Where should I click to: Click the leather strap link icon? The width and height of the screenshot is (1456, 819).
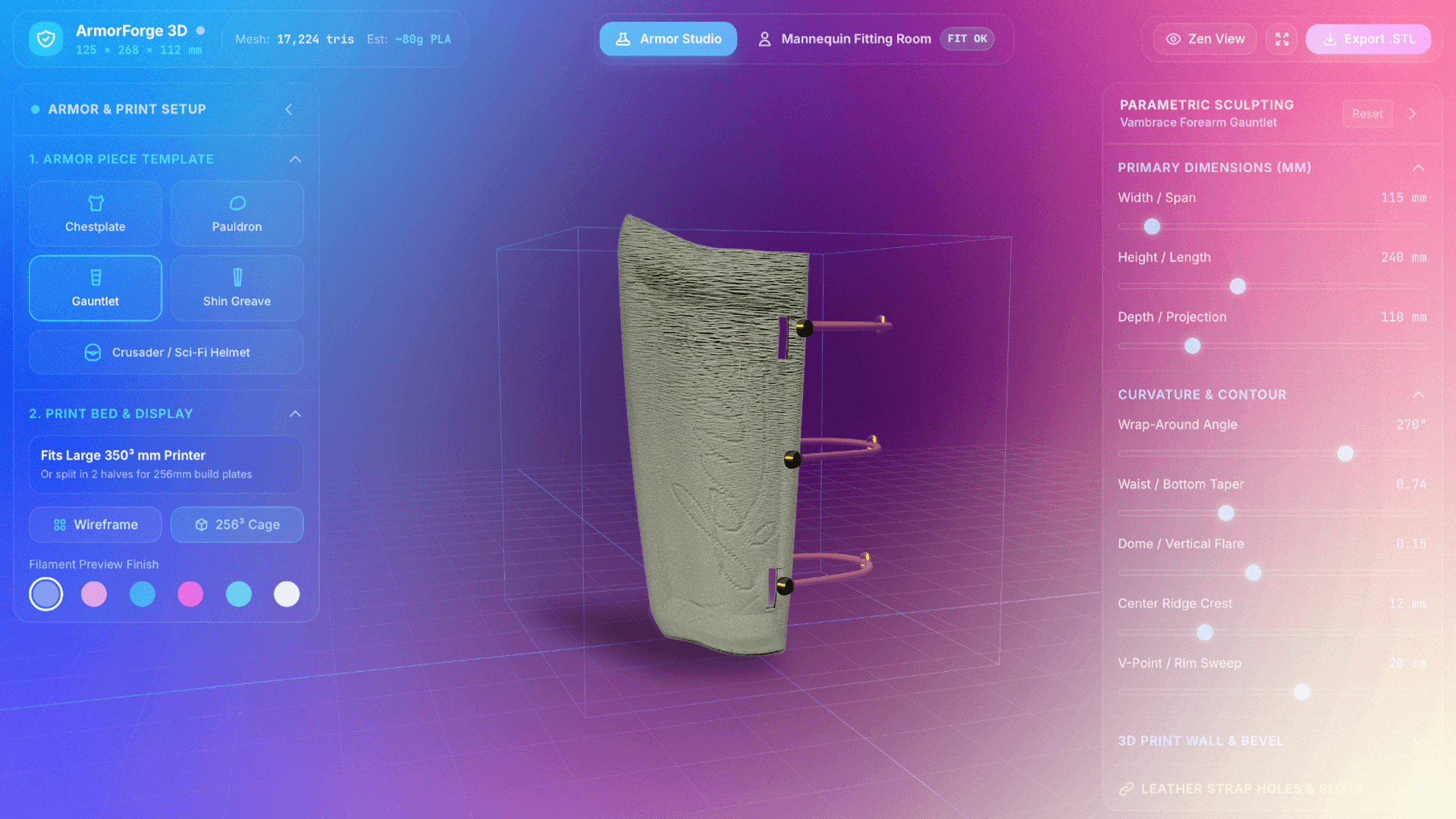pos(1126,789)
